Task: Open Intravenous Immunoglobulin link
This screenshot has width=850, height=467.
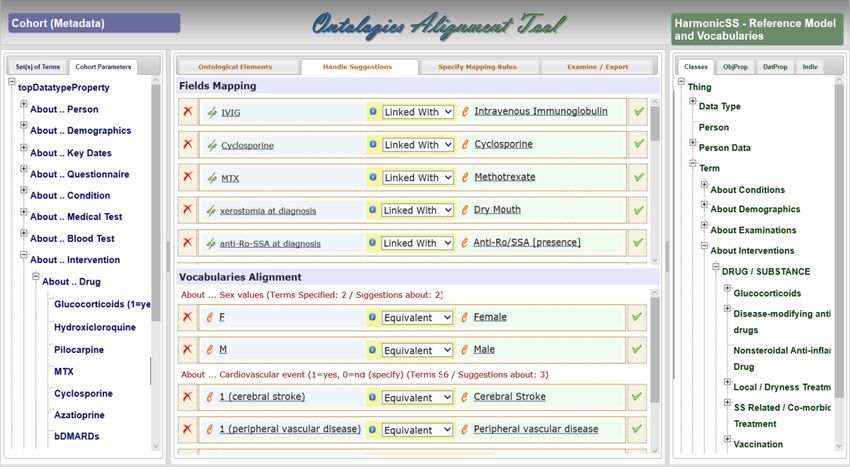Action: click(541, 111)
